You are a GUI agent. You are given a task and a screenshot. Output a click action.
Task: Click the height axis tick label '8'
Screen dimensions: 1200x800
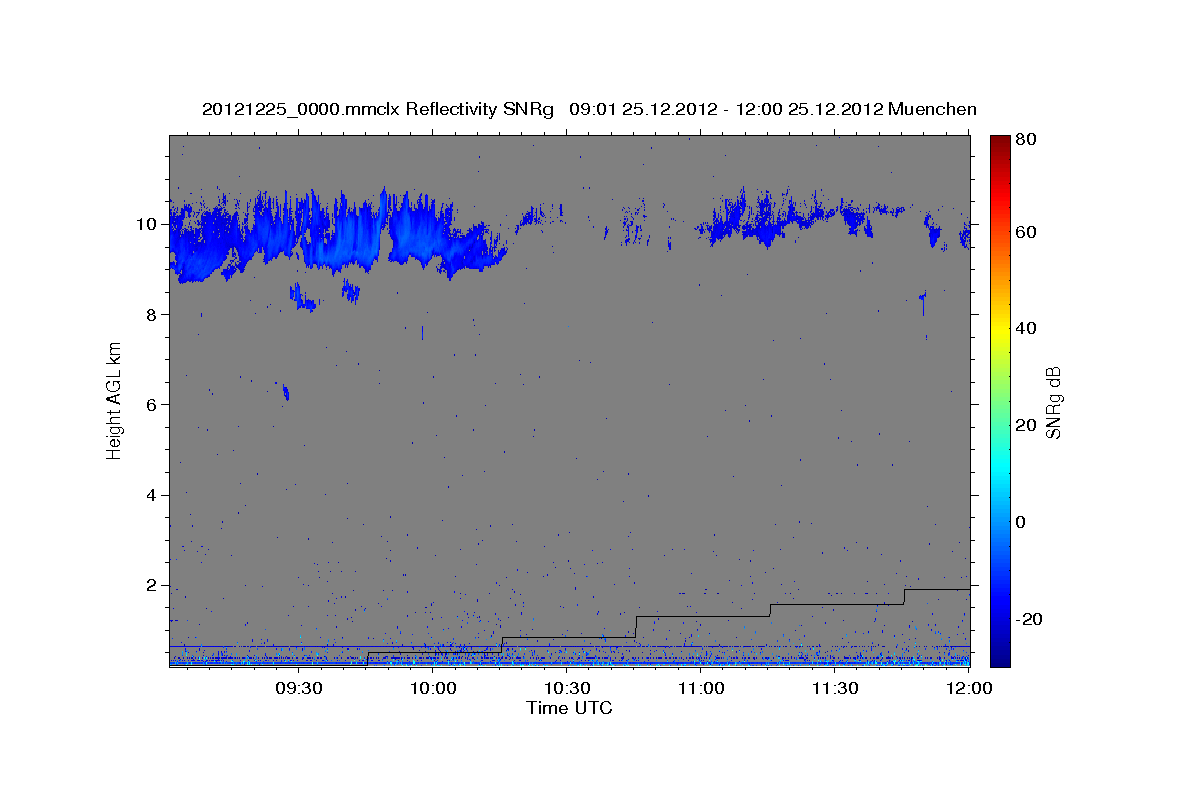tap(152, 315)
